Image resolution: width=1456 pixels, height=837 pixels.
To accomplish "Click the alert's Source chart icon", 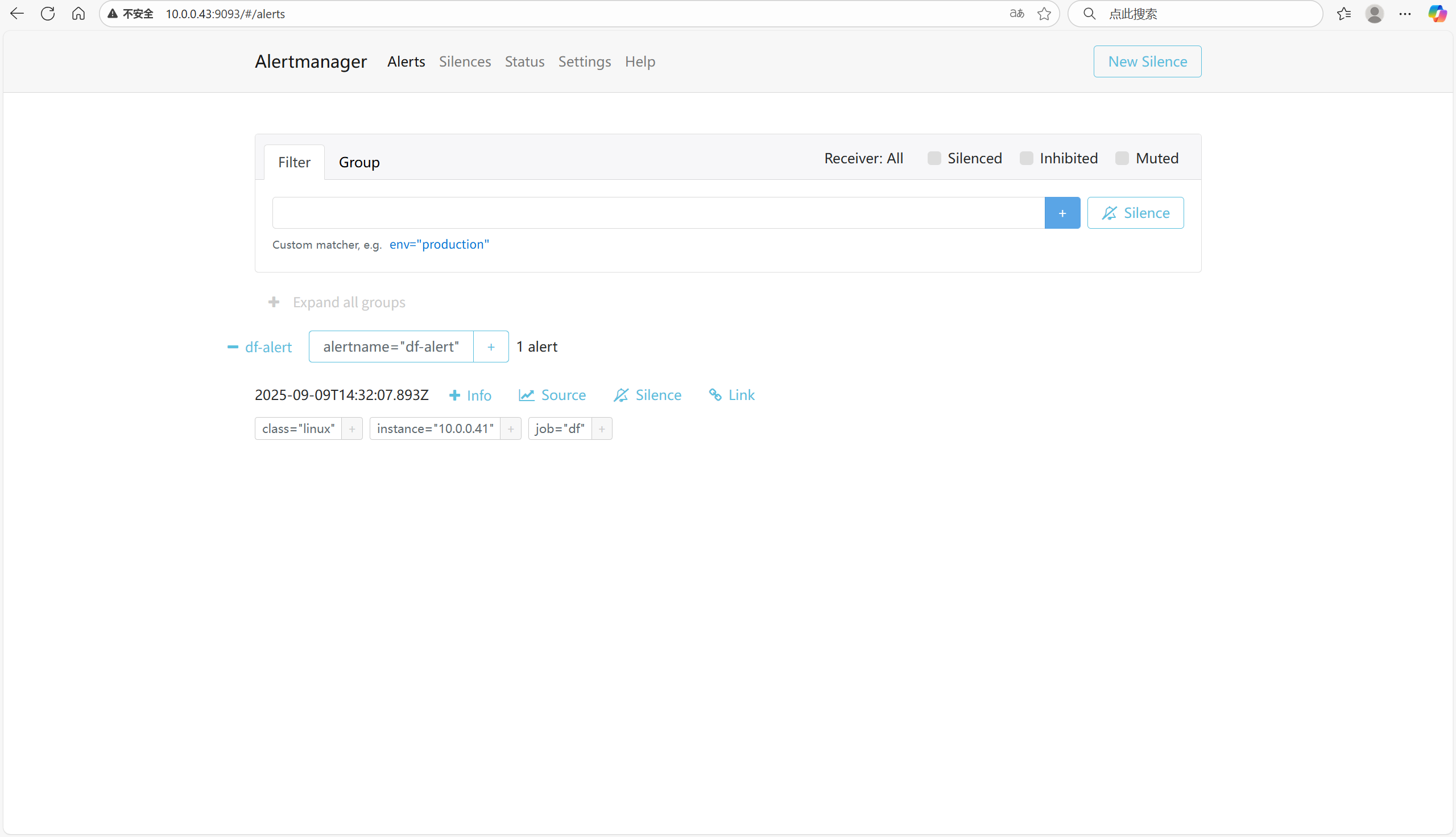I will (526, 395).
